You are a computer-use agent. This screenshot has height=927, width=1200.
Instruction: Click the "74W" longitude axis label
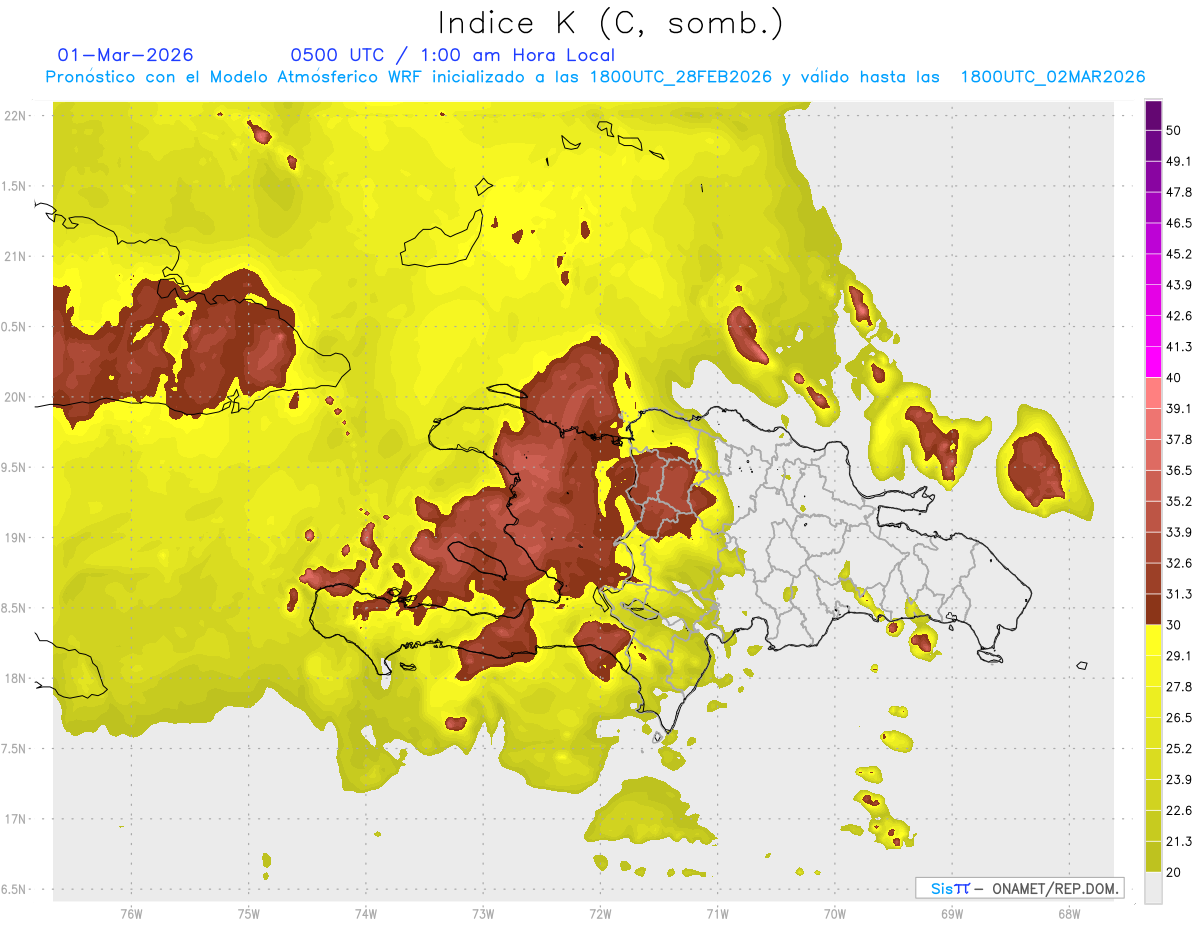click(366, 913)
